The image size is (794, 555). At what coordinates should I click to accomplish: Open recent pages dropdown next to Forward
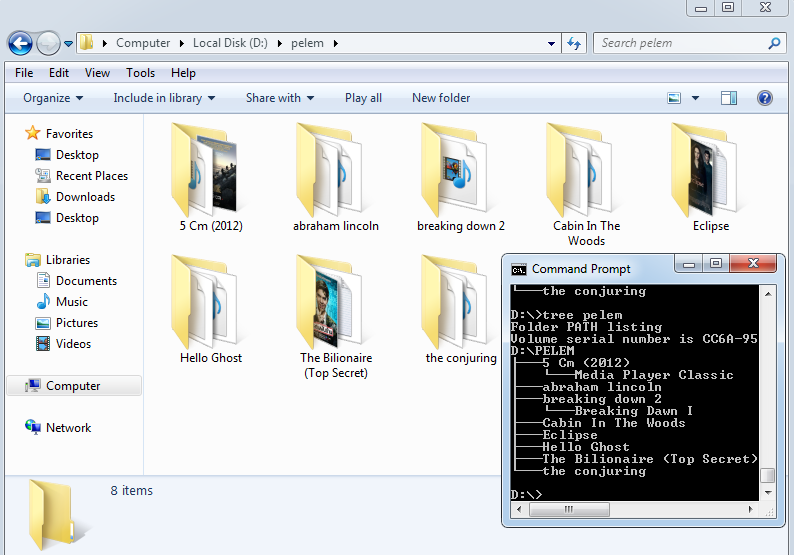(x=68, y=44)
